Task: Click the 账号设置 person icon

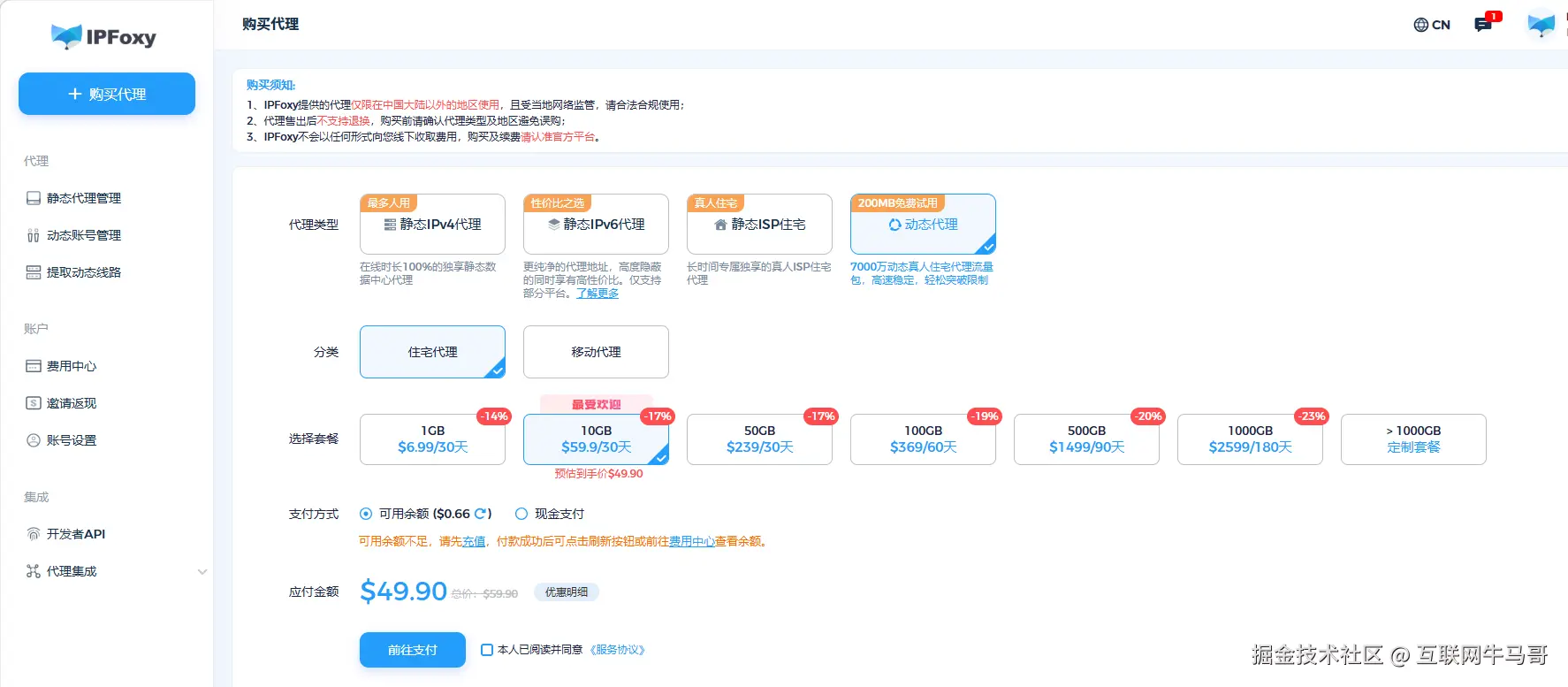Action: pos(34,440)
